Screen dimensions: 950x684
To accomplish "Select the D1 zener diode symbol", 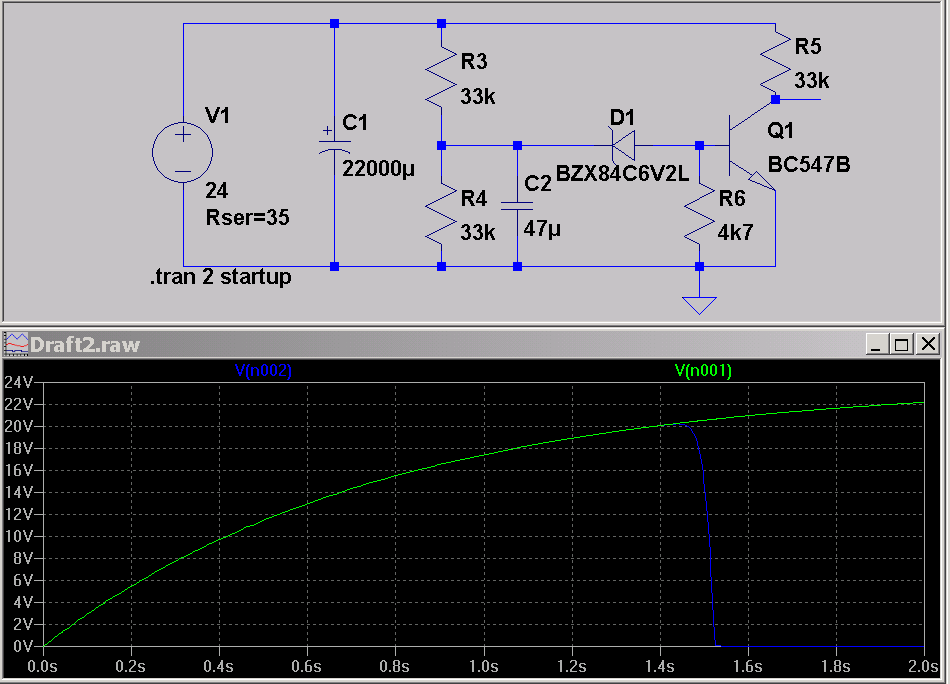I will pyautogui.click(x=623, y=145).
